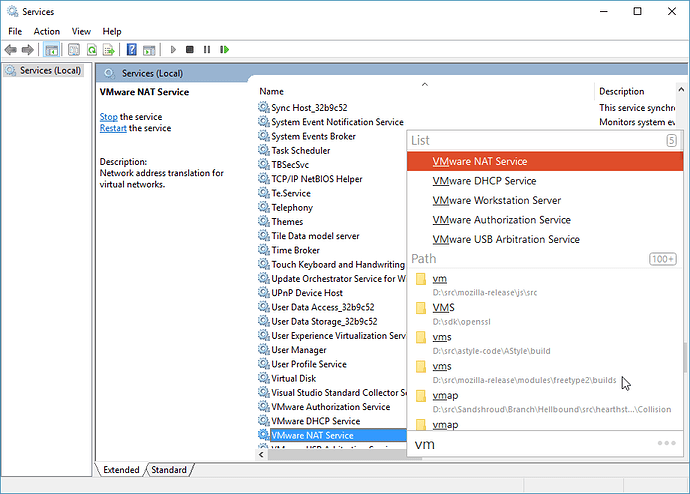Click folder icon of vms in AStyle\build
Viewport: 690px width, 494px height.
point(421,337)
